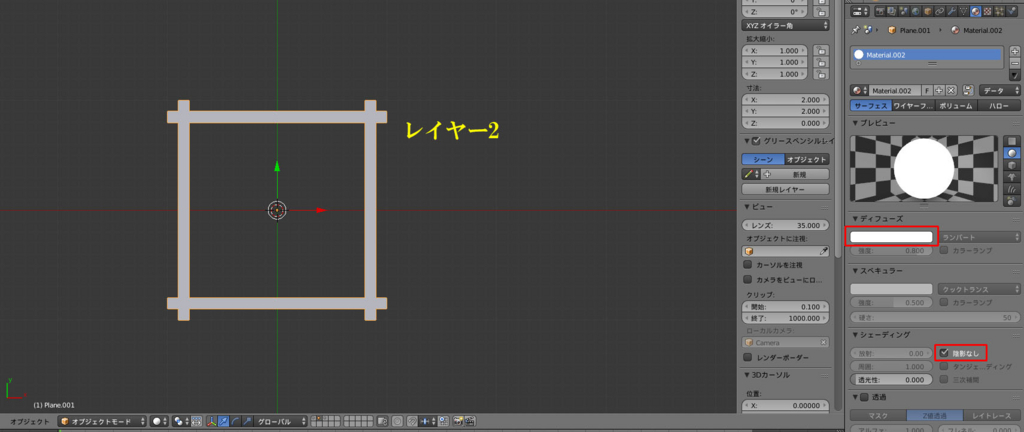Open the World properties tab icon
This screenshot has height=432, width=1024.
click(916, 11)
